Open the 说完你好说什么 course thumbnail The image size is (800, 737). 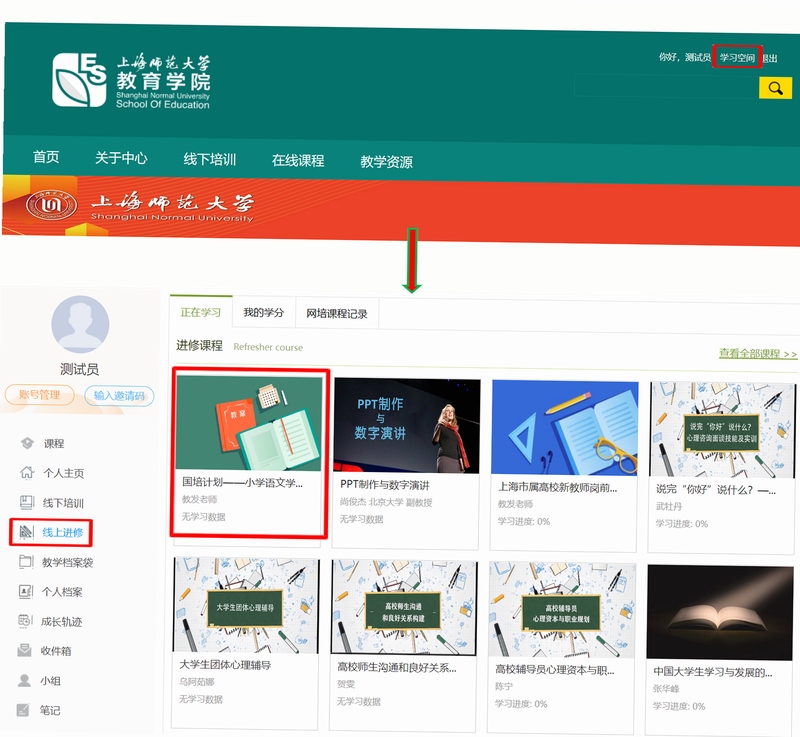click(722, 430)
